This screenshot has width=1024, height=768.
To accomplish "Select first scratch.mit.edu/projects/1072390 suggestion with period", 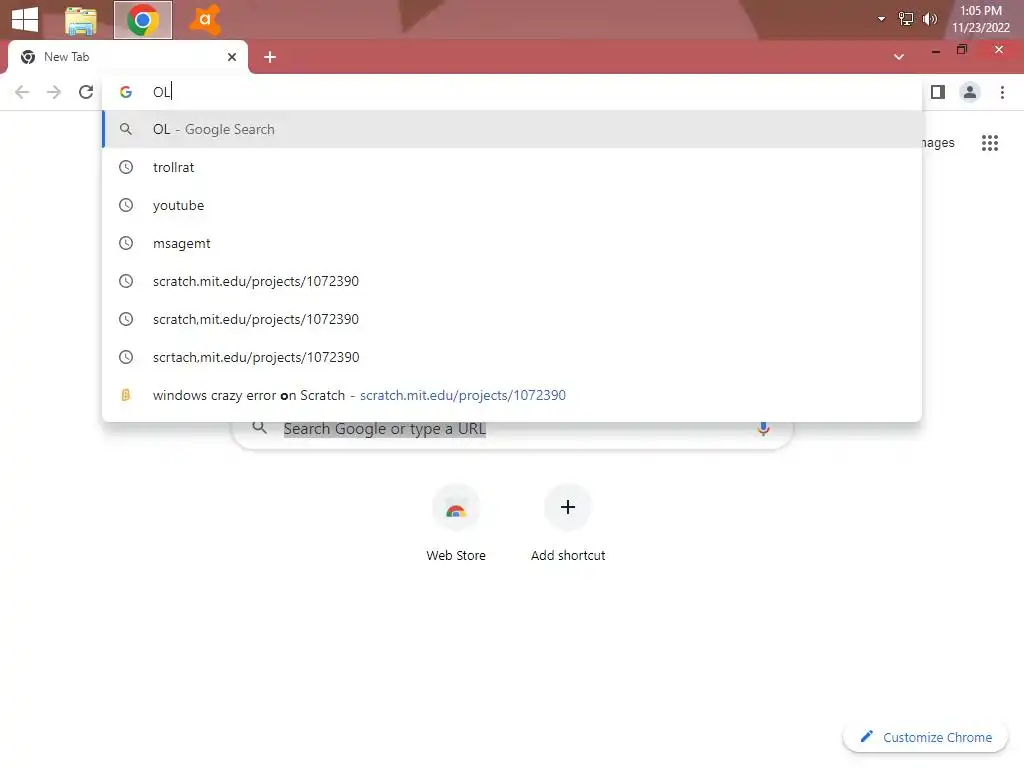I will click(x=512, y=281).
